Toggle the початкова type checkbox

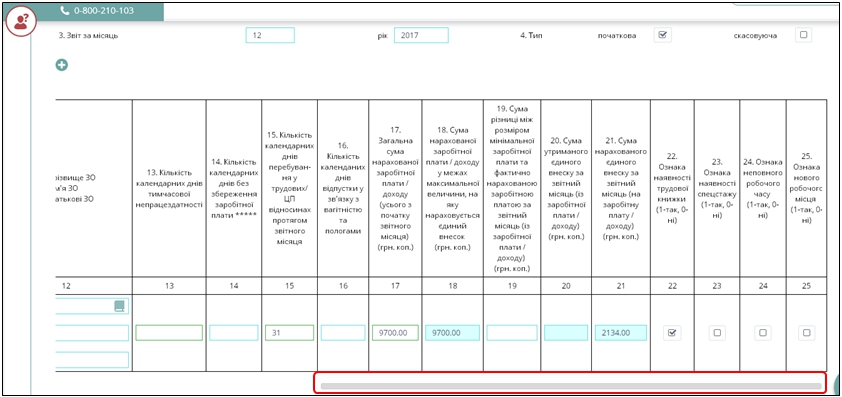663,35
